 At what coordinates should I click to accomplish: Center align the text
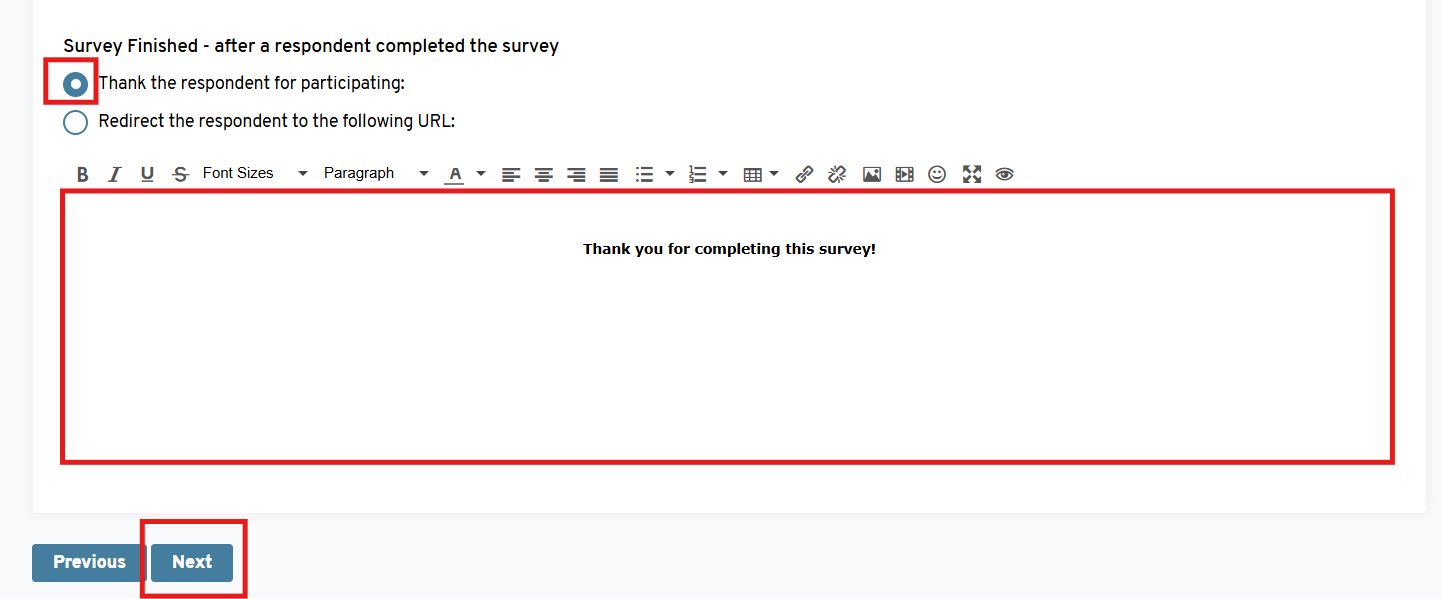tap(543, 174)
